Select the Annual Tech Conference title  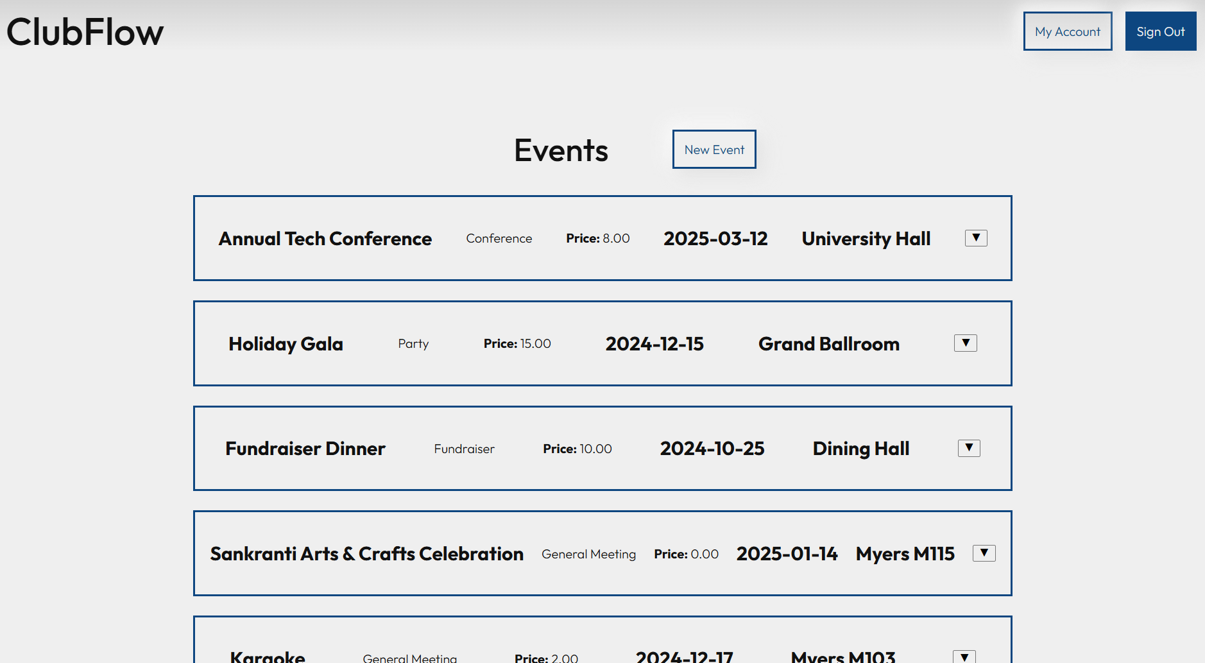point(325,239)
